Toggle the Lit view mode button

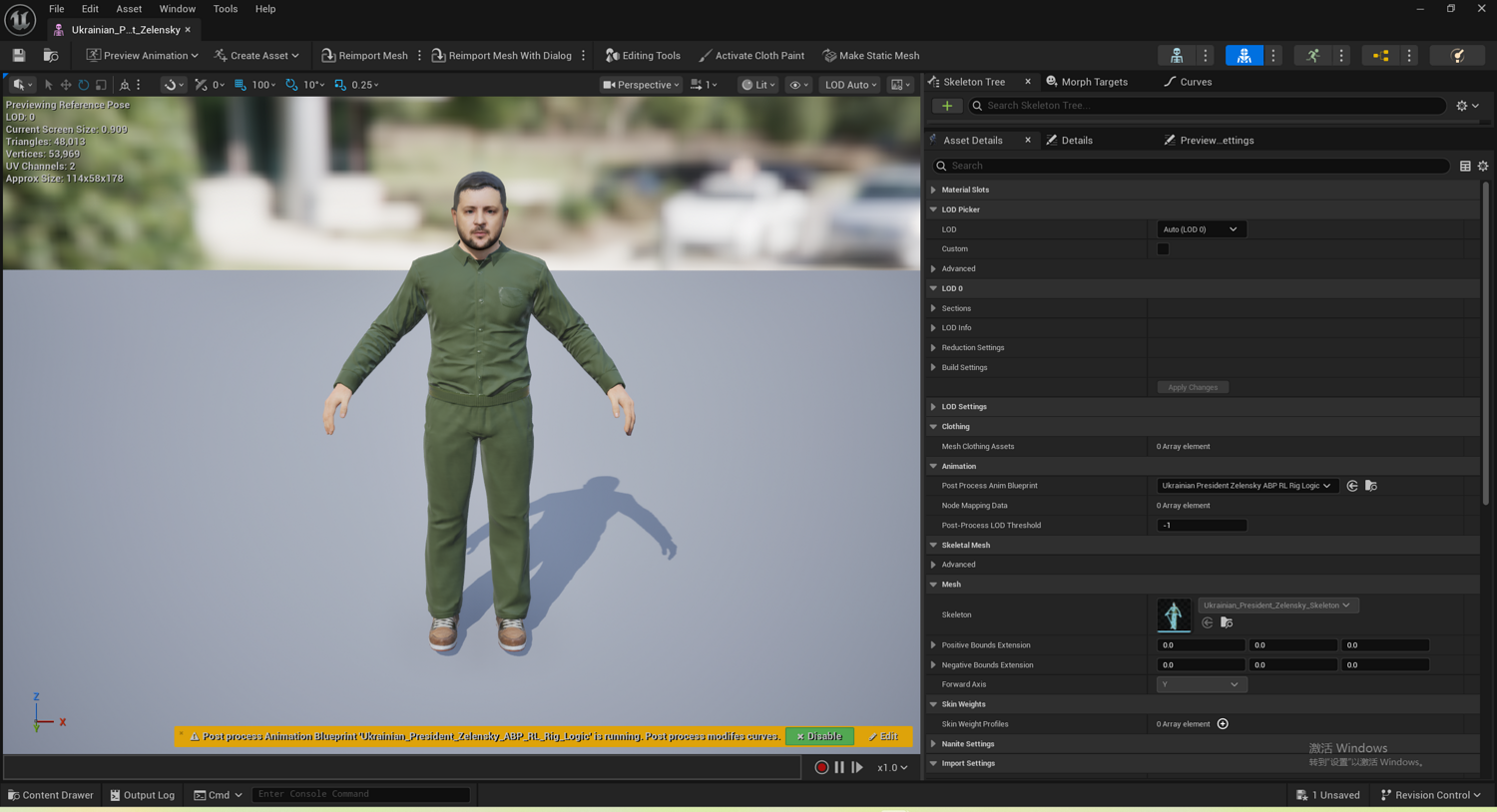click(x=758, y=85)
